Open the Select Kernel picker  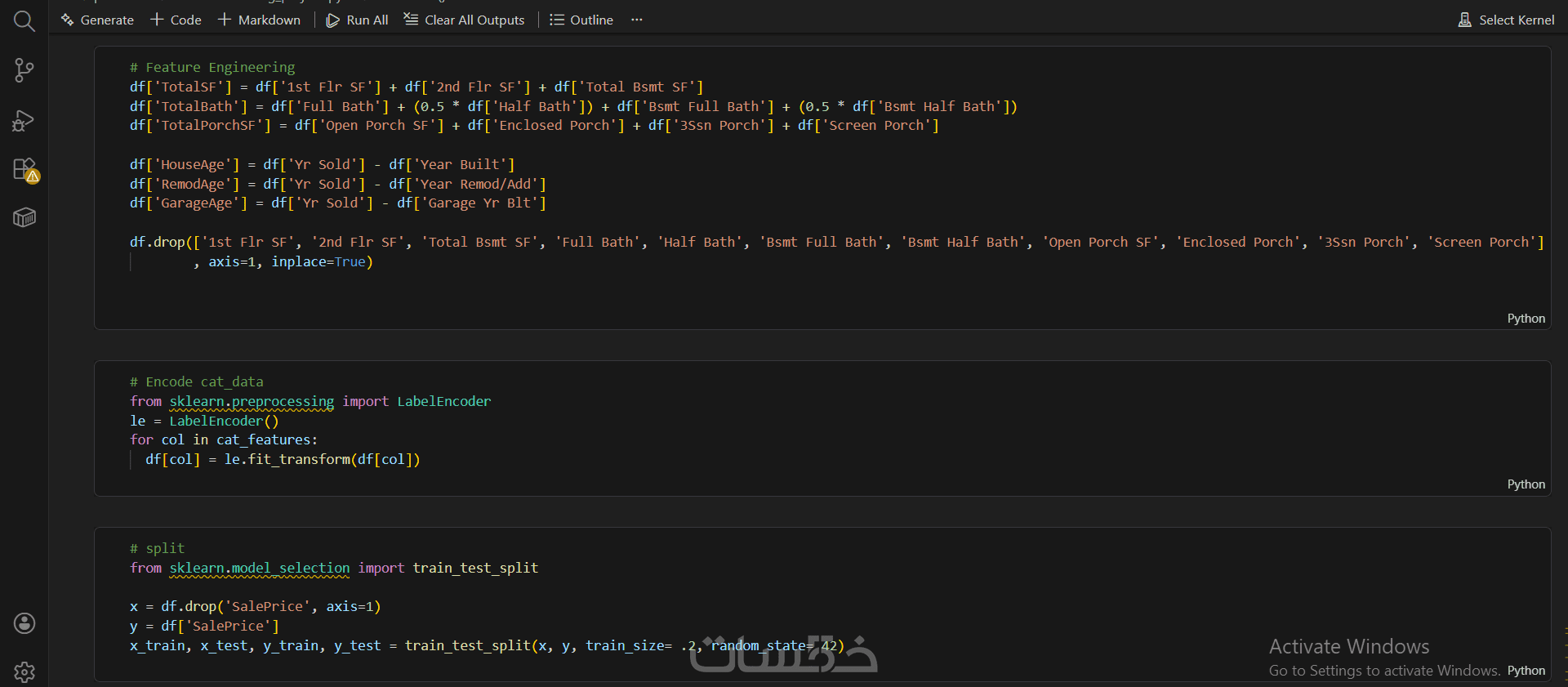coord(1506,20)
